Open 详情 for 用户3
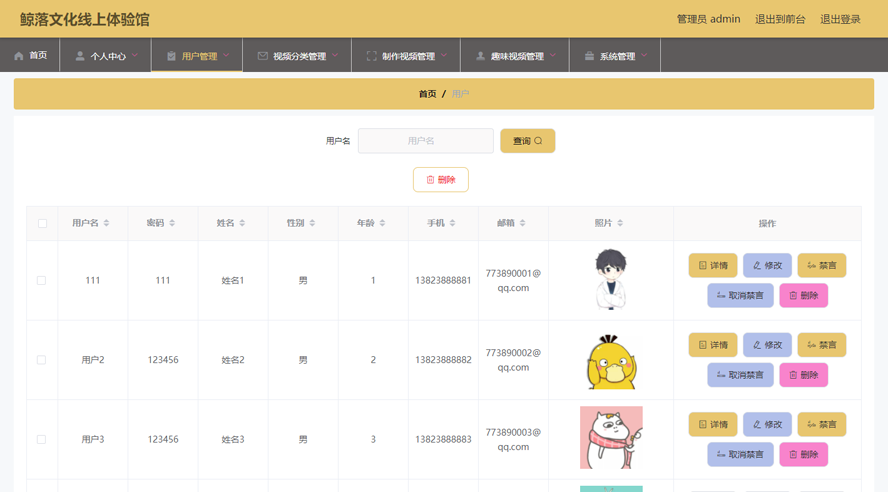Viewport: 888px width, 492px height. point(713,425)
